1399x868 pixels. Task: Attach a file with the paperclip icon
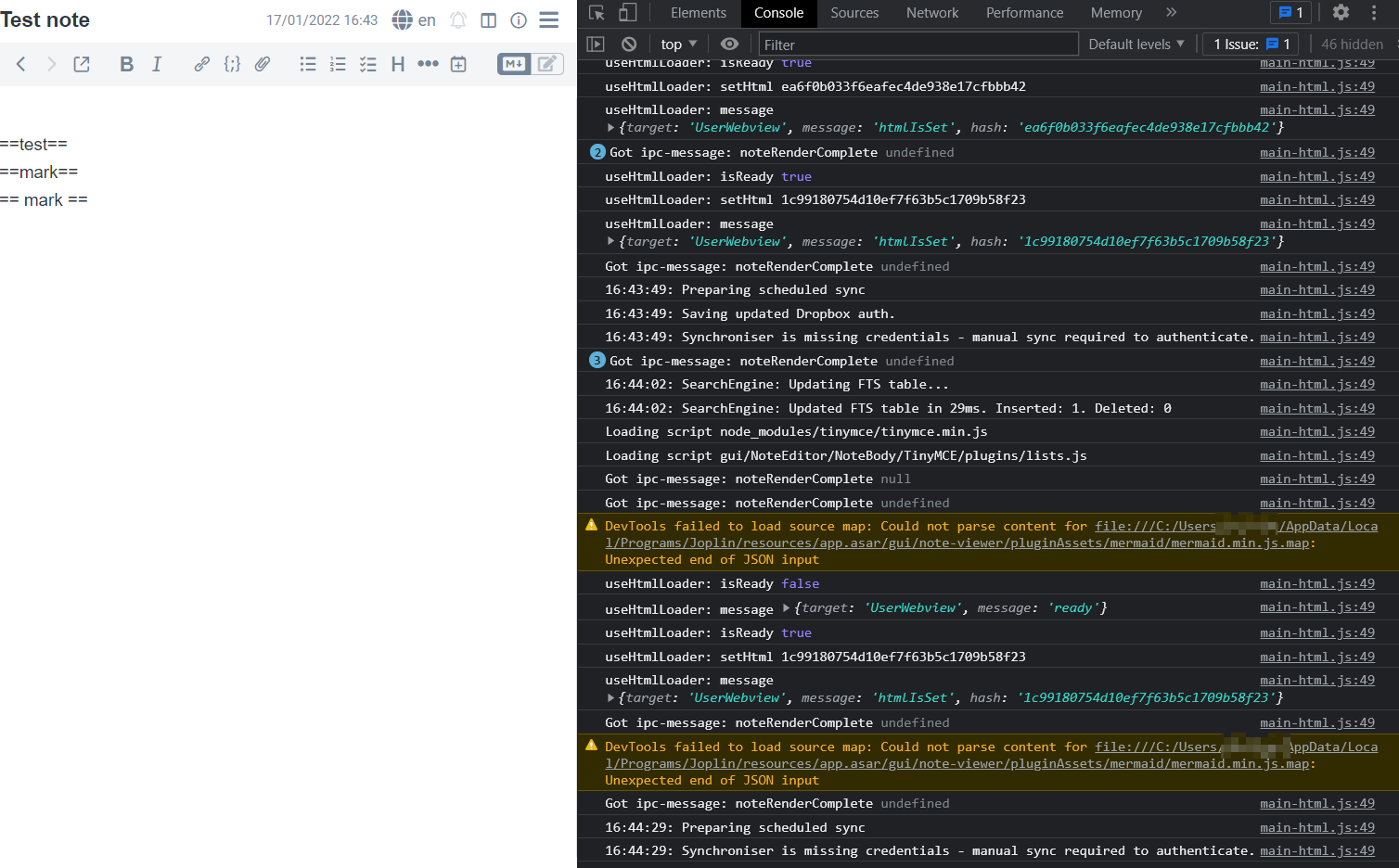tap(262, 64)
